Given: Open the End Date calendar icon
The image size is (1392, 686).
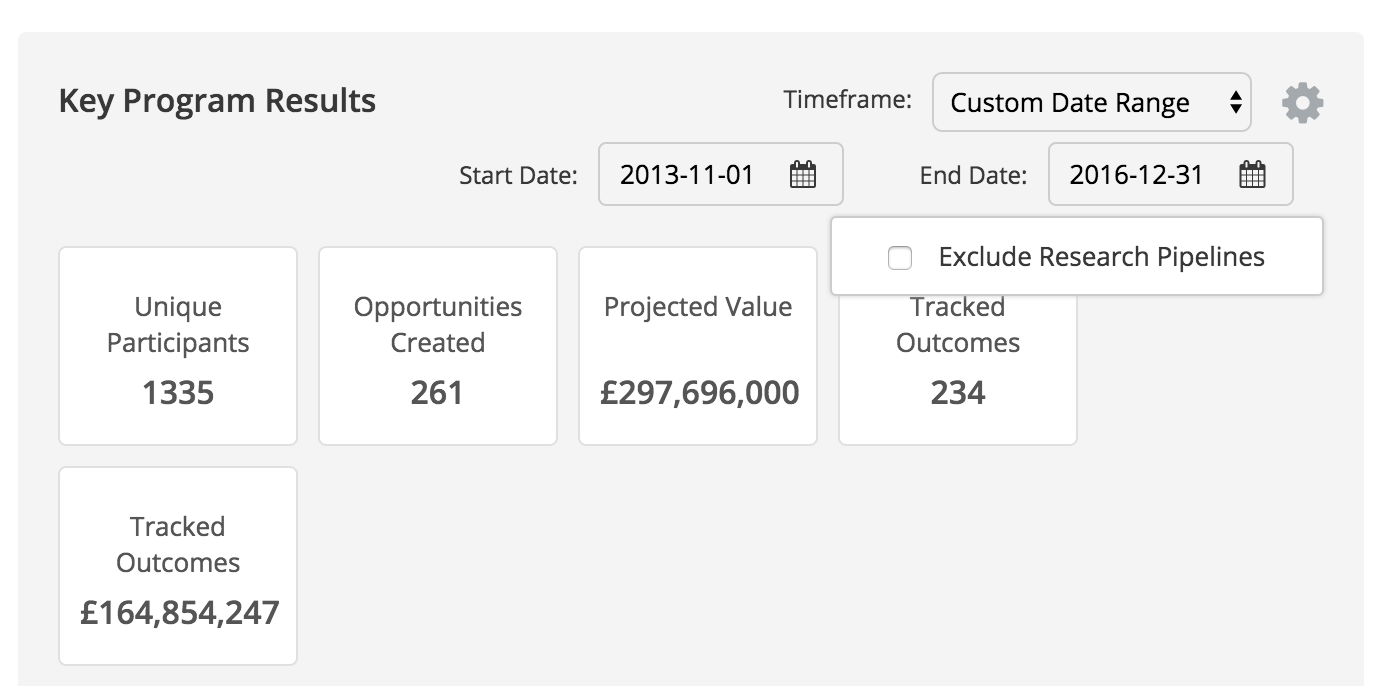Looking at the screenshot, I should point(1252,175).
